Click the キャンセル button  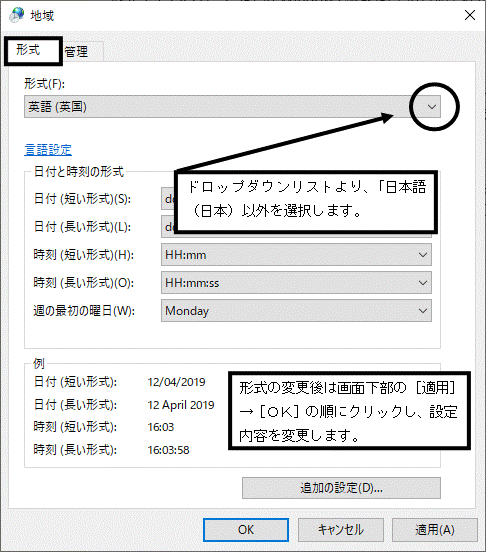click(341, 529)
